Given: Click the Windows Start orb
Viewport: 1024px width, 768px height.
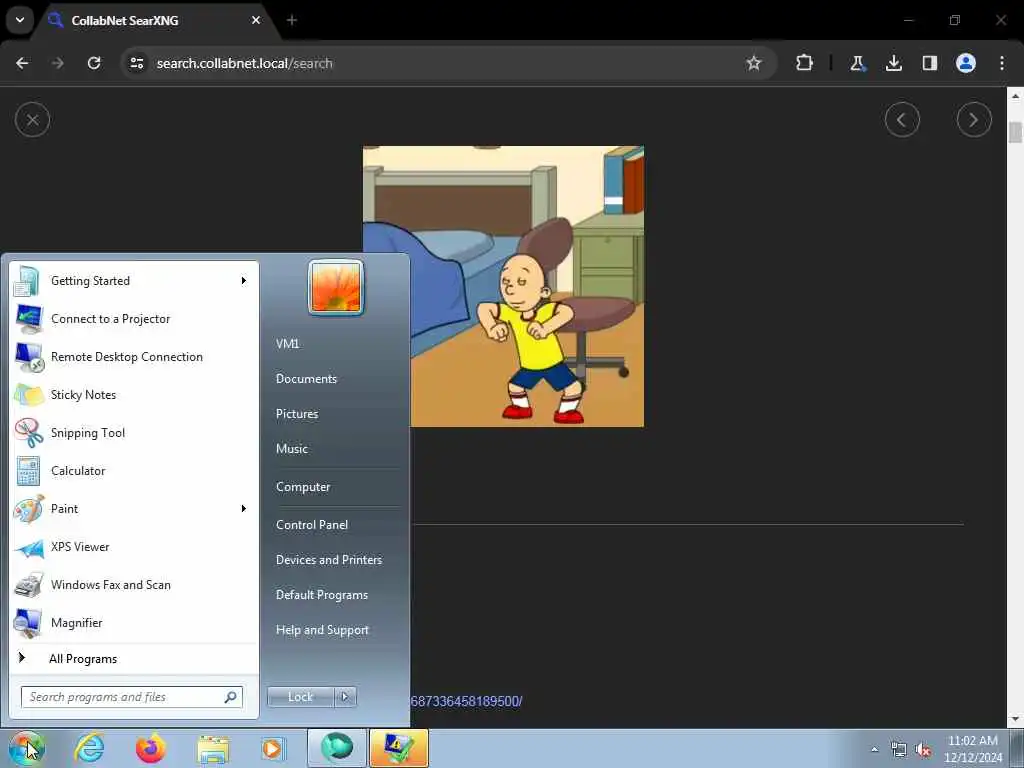Looking at the screenshot, I should [x=26, y=748].
